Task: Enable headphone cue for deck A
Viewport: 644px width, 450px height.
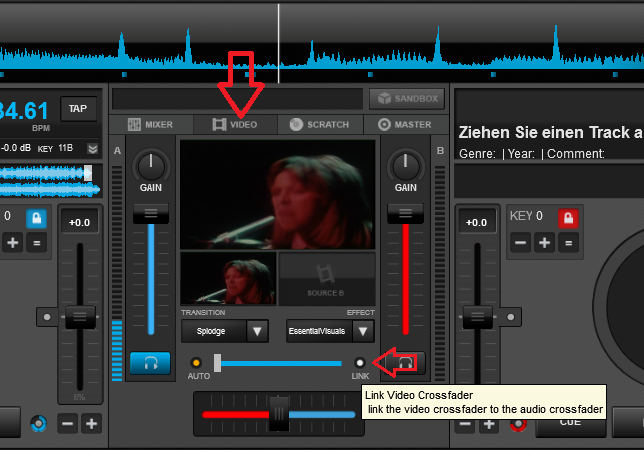Action: [x=150, y=363]
